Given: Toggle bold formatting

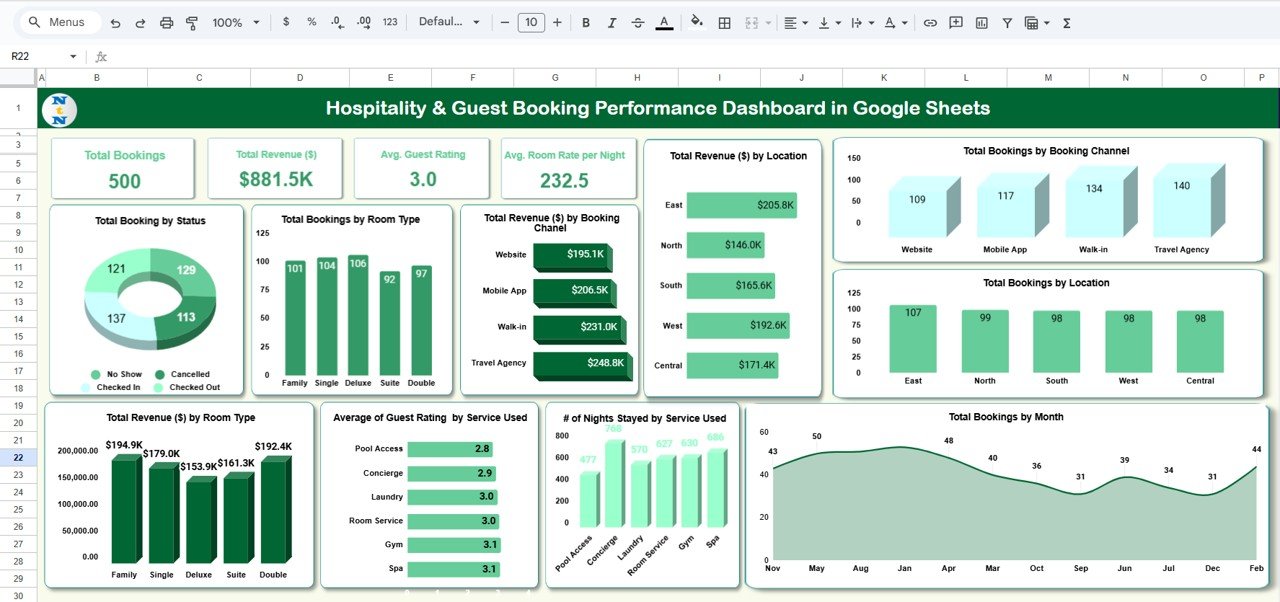Looking at the screenshot, I should point(586,21).
